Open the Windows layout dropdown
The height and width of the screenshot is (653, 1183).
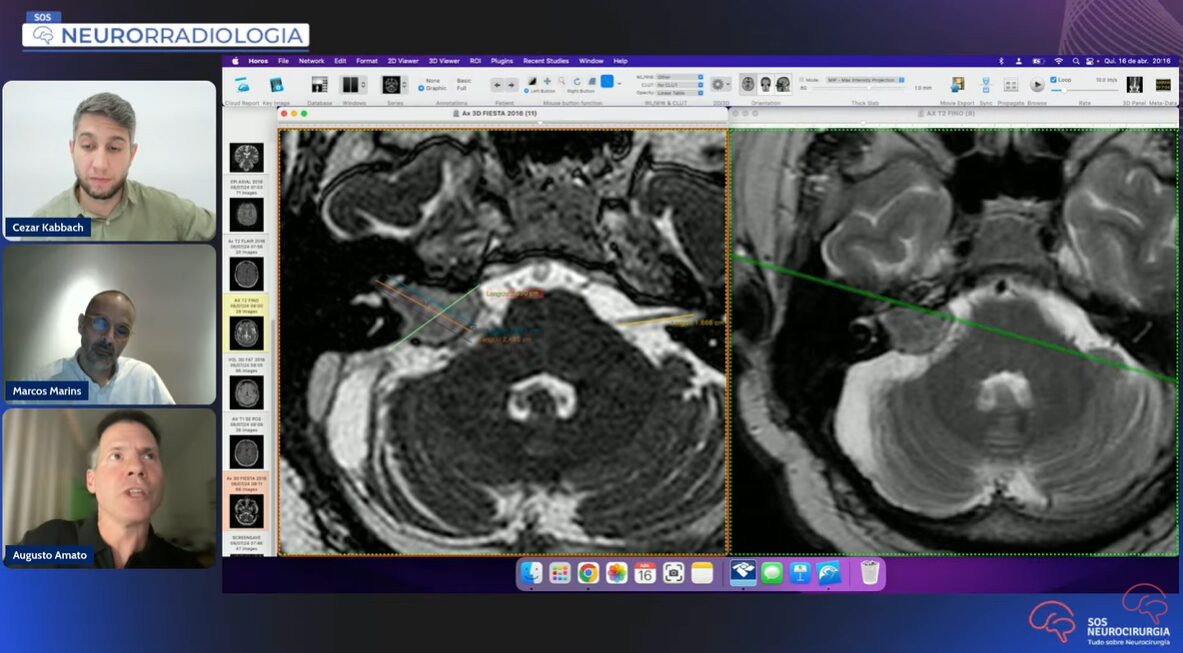click(354, 86)
